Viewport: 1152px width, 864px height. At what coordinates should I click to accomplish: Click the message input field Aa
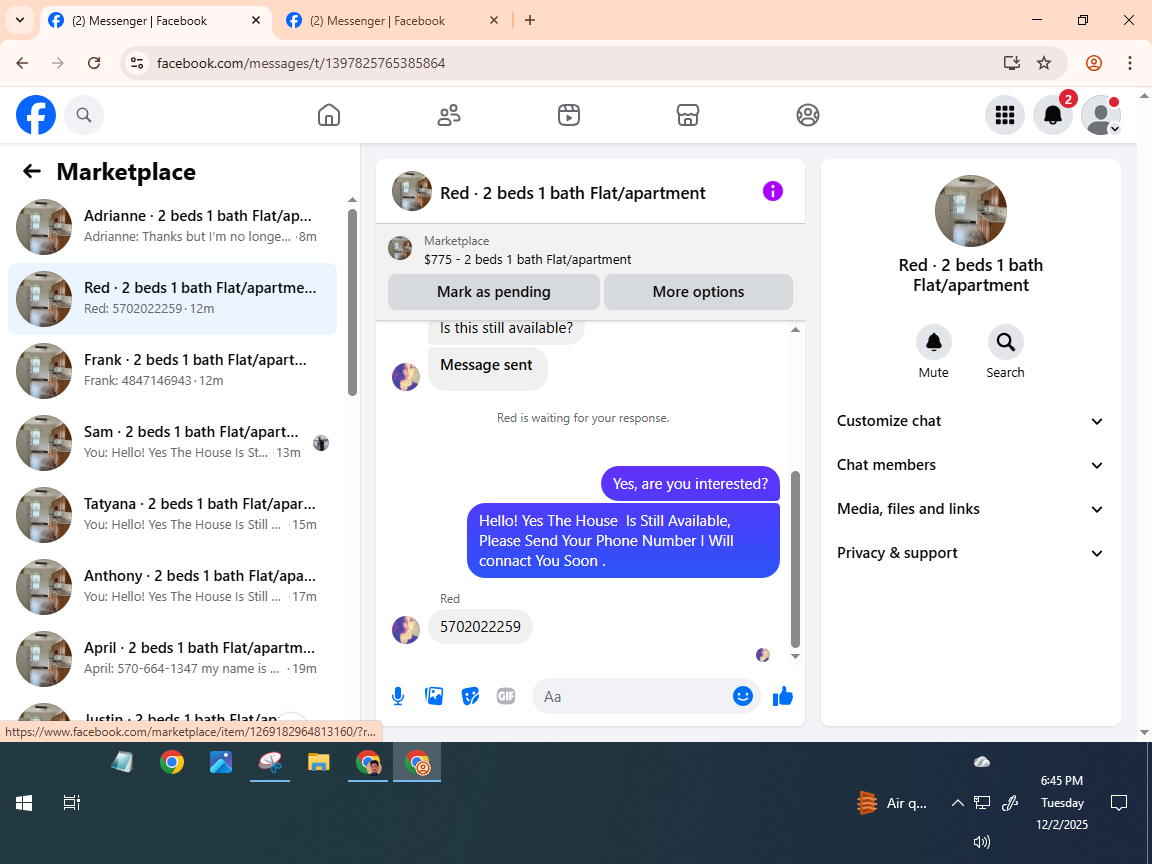click(x=632, y=696)
